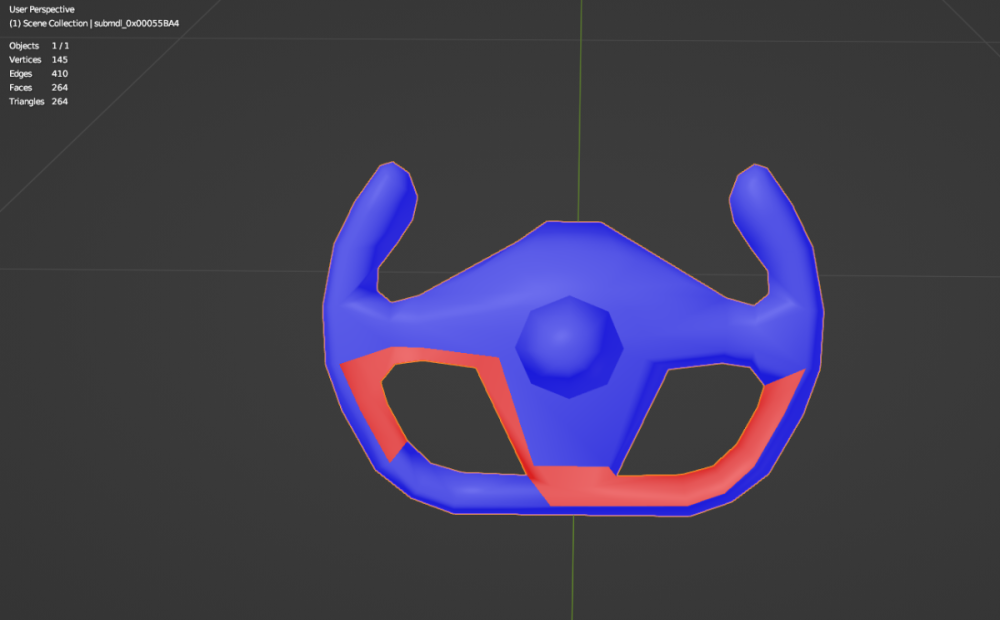Viewport: 1000px width, 620px height.
Task: Click the red face at the bottom center
Action: point(580,484)
